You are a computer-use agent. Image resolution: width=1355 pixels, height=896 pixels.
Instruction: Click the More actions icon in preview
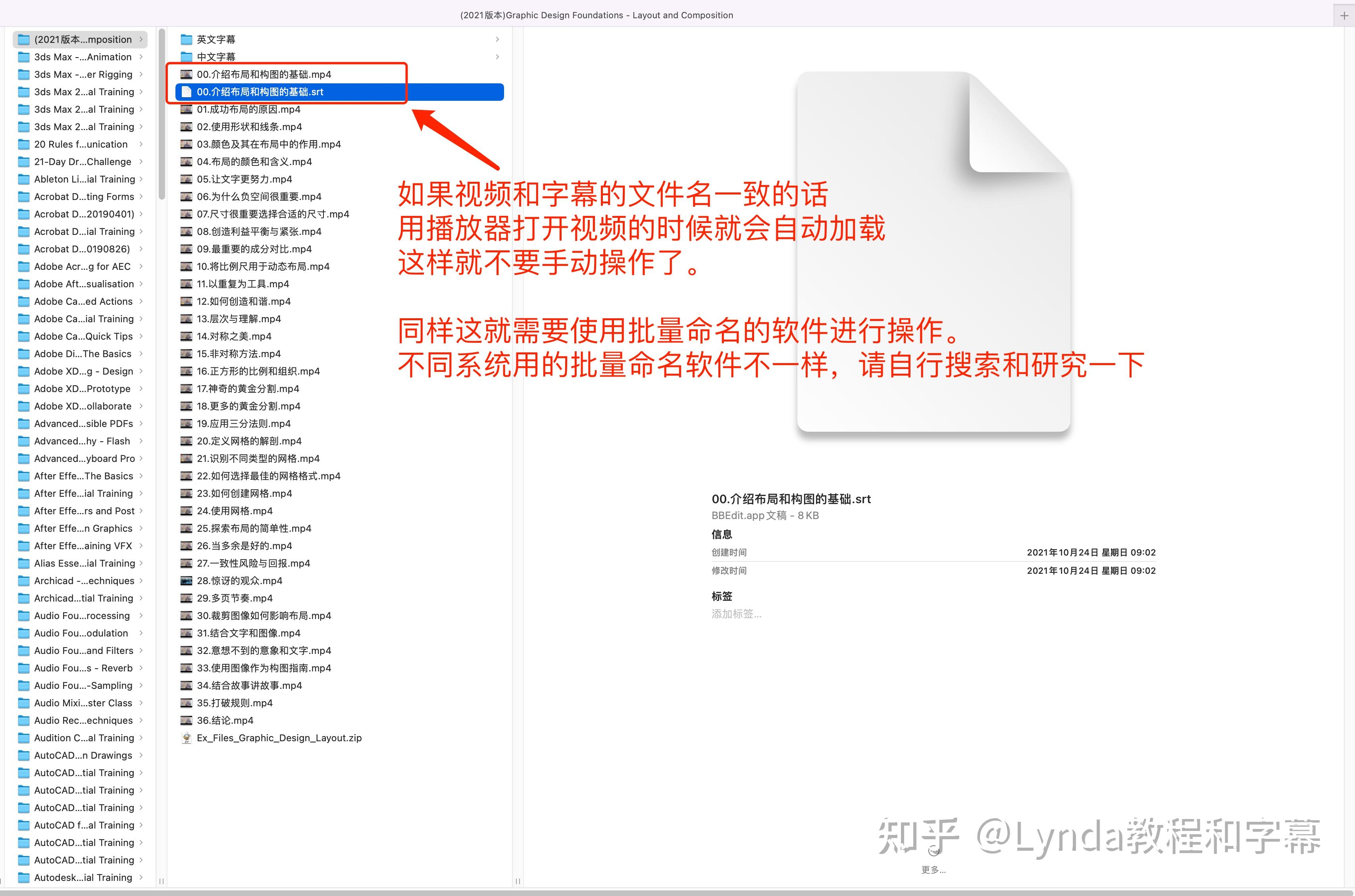[933, 852]
